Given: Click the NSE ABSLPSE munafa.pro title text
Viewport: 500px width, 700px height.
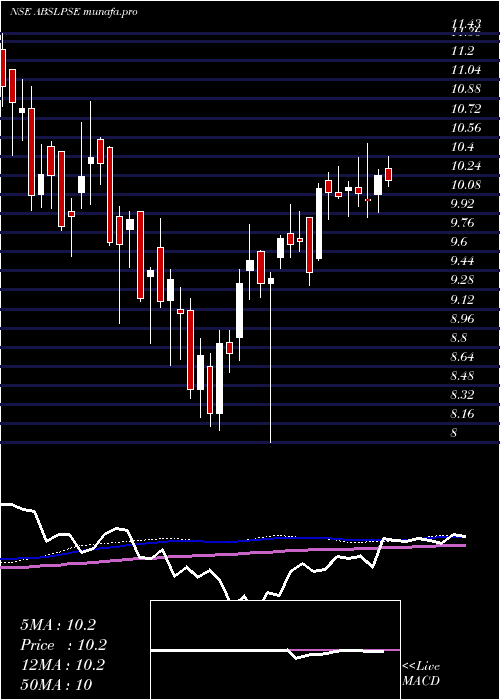Looking at the screenshot, I should point(73,12).
